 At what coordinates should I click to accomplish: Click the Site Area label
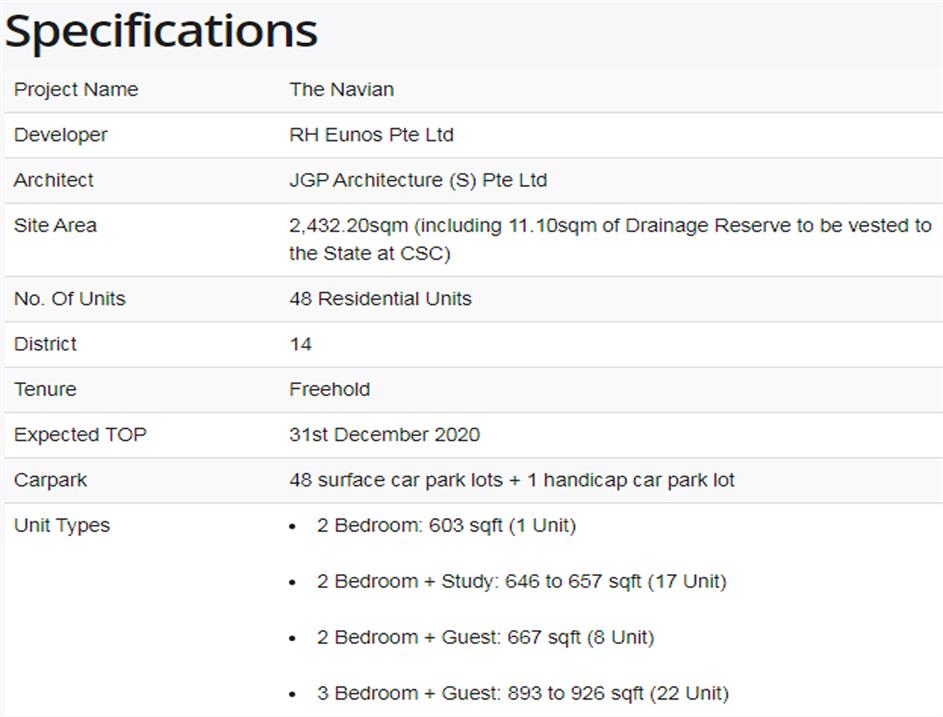click(x=55, y=225)
